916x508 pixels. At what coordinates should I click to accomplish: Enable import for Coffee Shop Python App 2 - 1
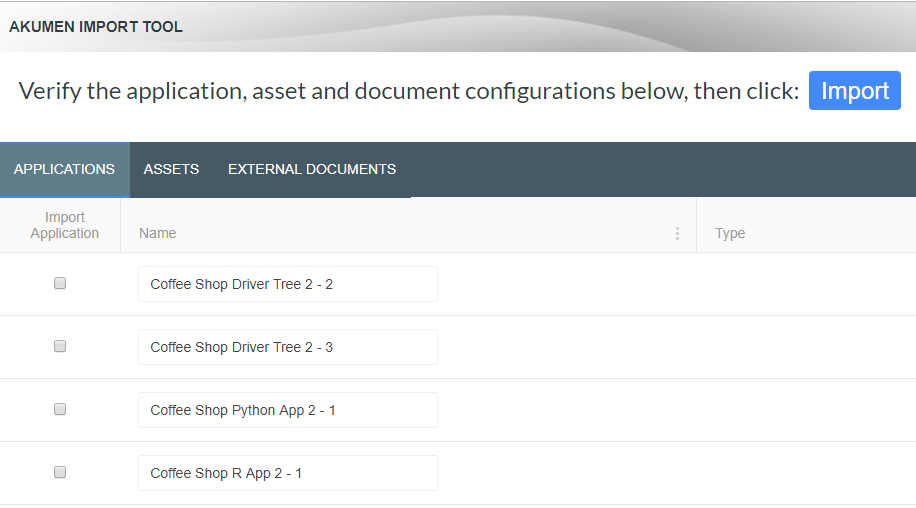[x=60, y=410]
